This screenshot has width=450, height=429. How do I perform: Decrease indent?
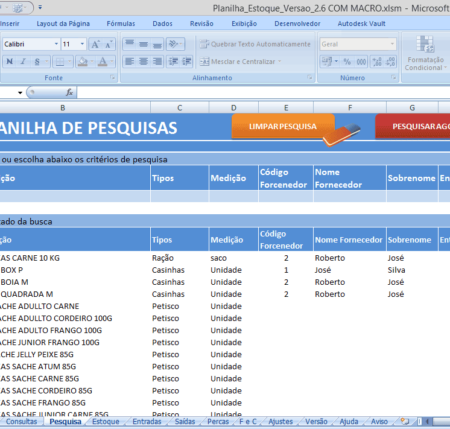click(173, 62)
